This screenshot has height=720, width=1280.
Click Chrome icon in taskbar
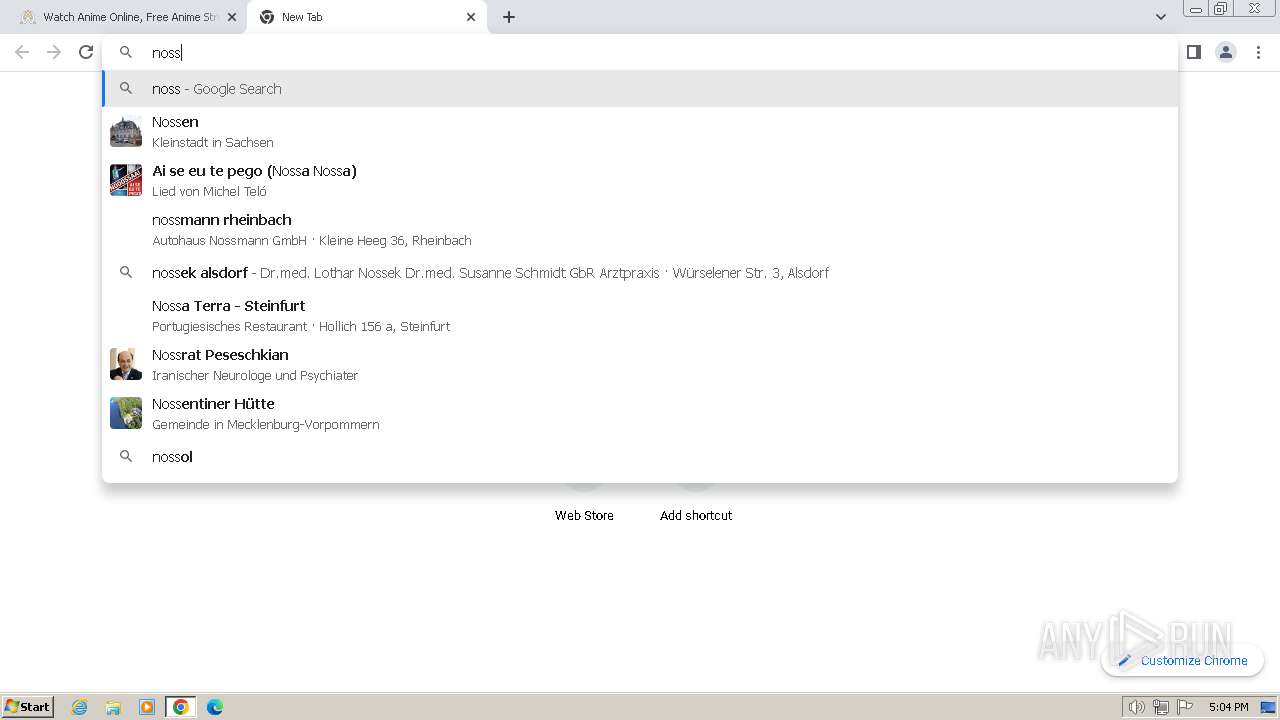181,707
